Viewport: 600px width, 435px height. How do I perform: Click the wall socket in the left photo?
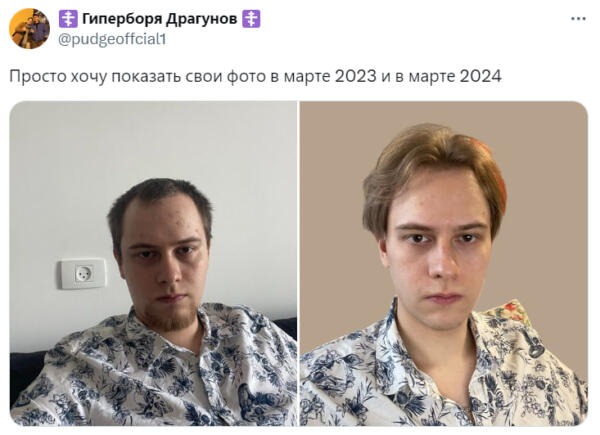pos(83,274)
